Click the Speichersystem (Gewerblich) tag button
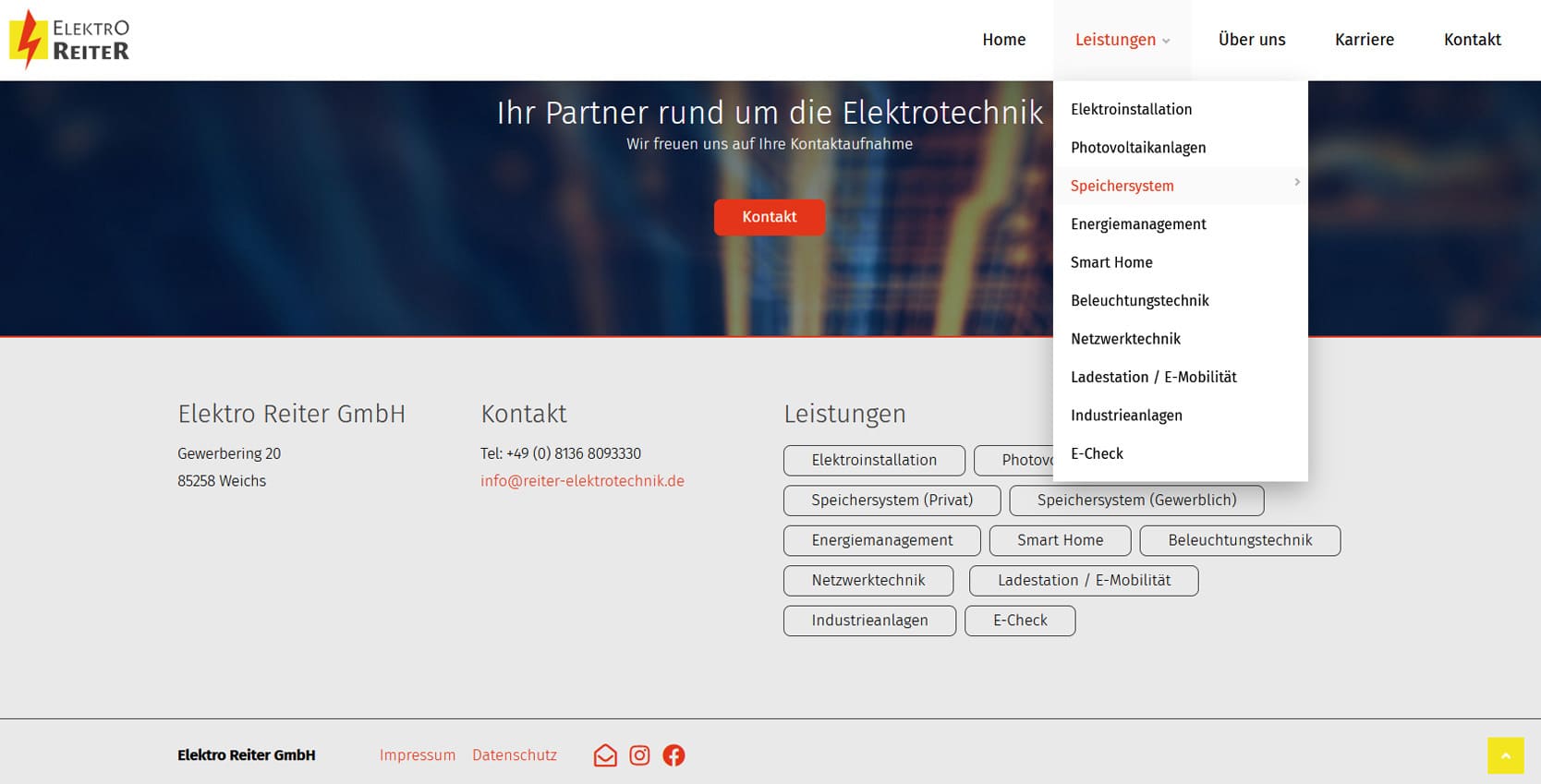This screenshot has height=784, width=1541. coord(1135,501)
